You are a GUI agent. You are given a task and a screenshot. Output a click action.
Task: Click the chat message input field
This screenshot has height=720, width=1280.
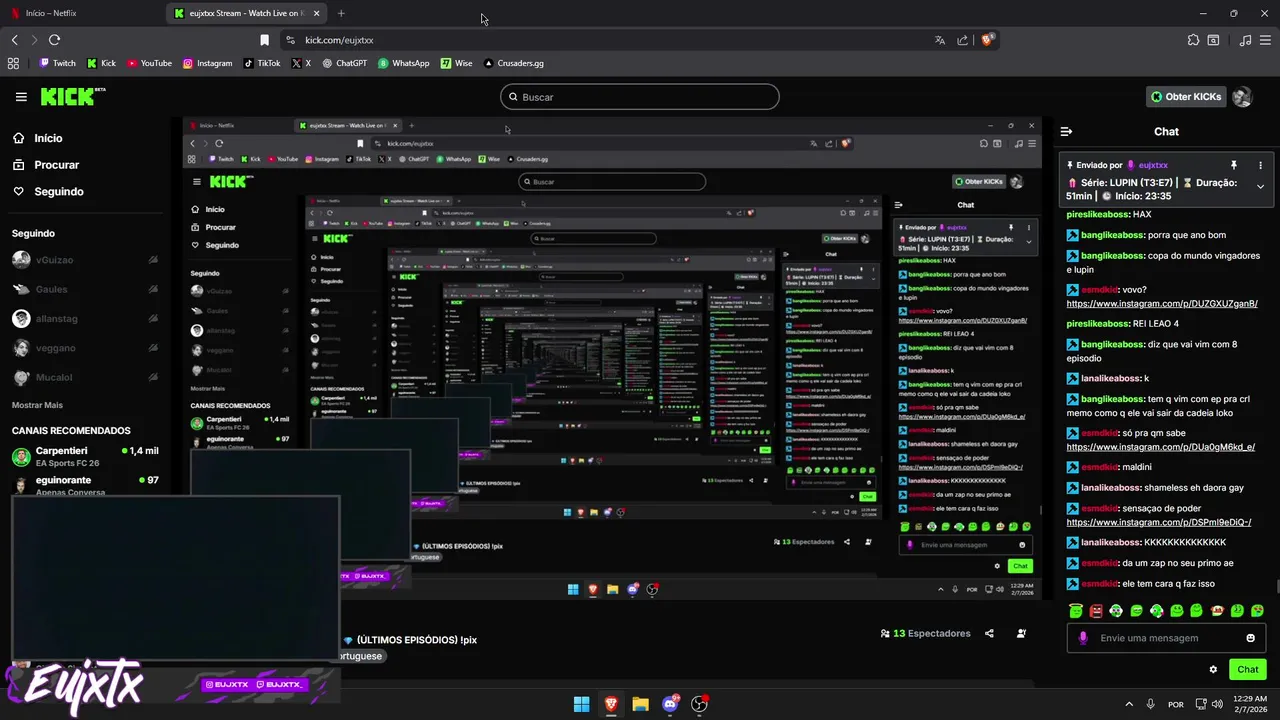tap(1165, 638)
